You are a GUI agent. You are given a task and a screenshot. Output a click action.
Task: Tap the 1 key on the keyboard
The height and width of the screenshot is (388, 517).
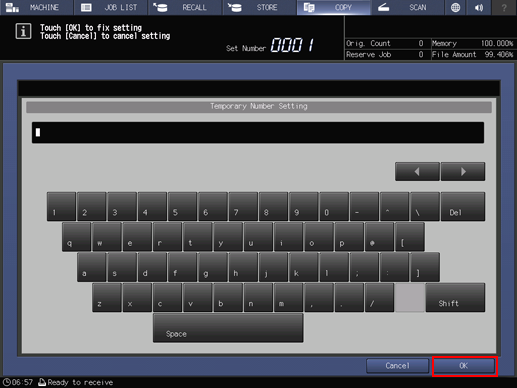(61, 206)
